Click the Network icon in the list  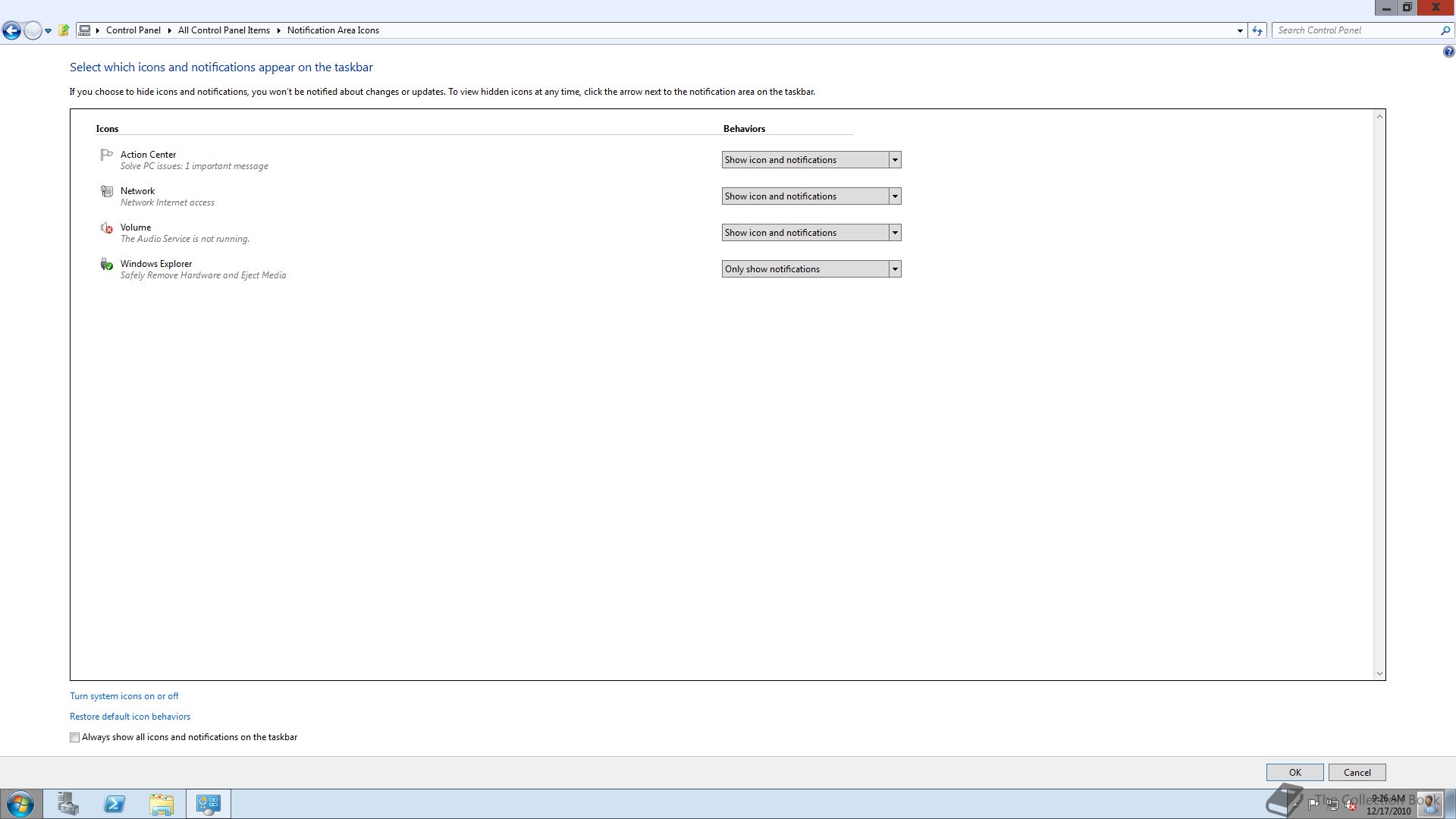coord(106,191)
